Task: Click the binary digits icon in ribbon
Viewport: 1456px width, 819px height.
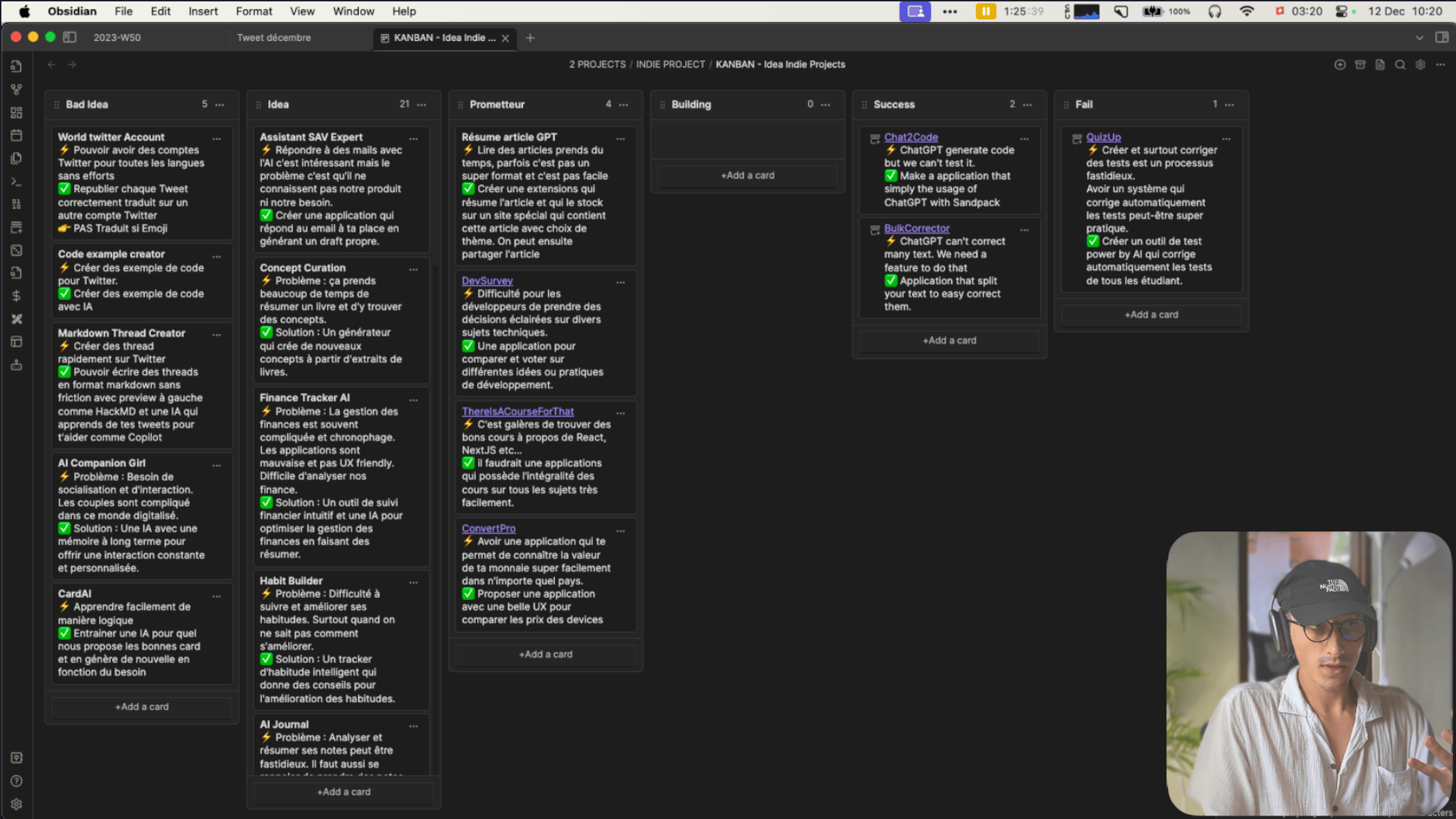Action: 17,204
